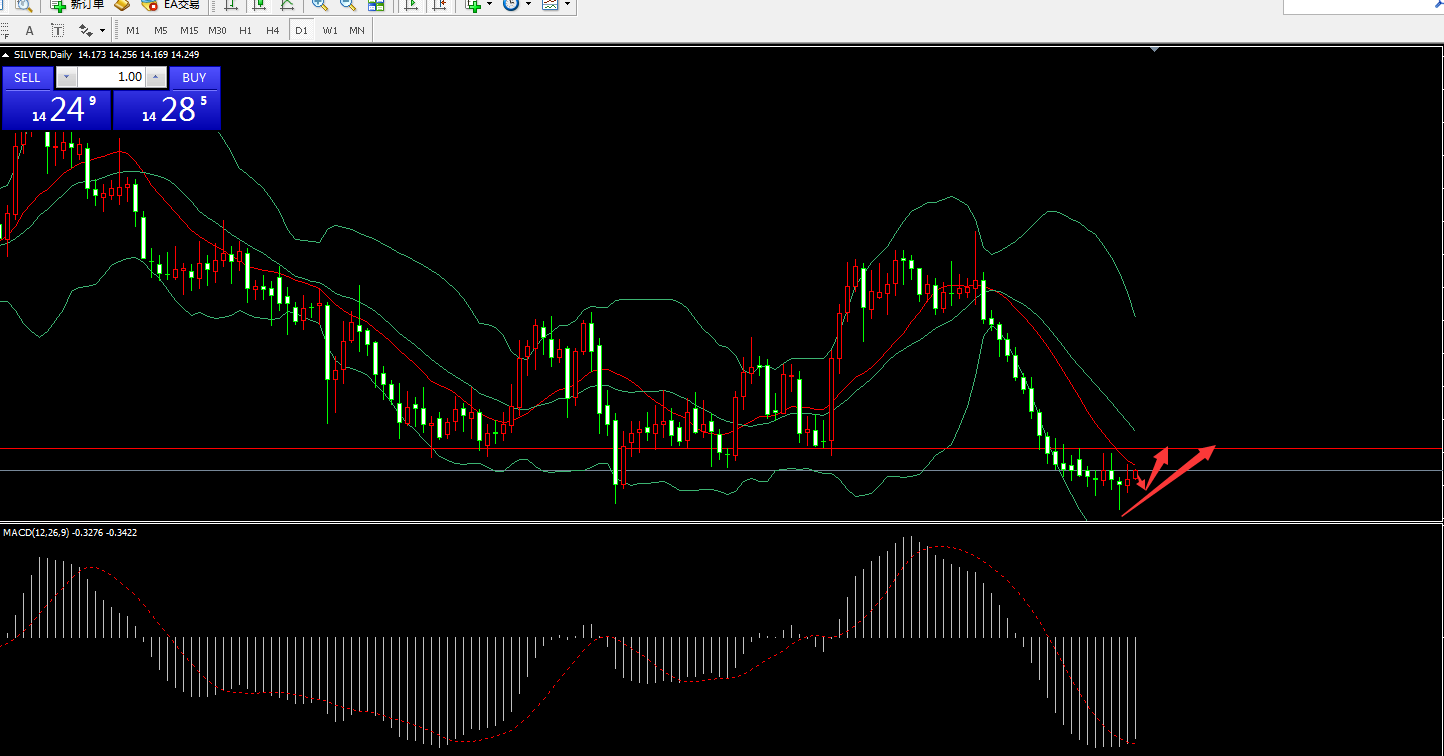The image size is (1444, 756).
Task: Click the zoom in magnifier icon
Action: pos(319,5)
